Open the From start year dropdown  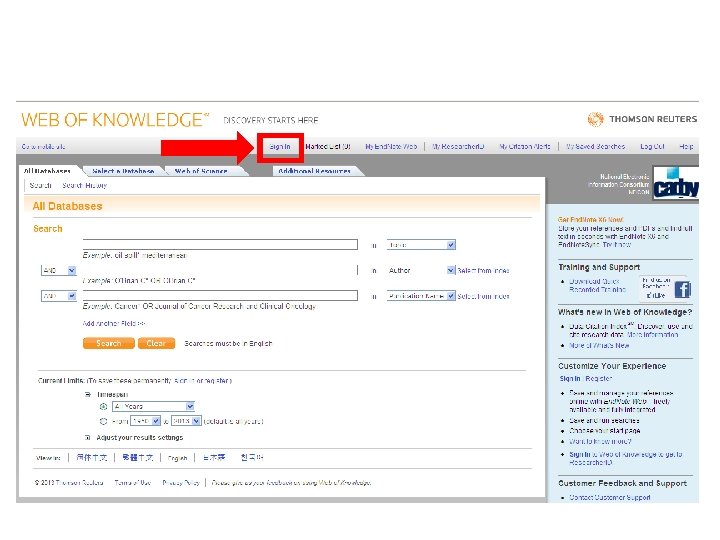pos(146,421)
